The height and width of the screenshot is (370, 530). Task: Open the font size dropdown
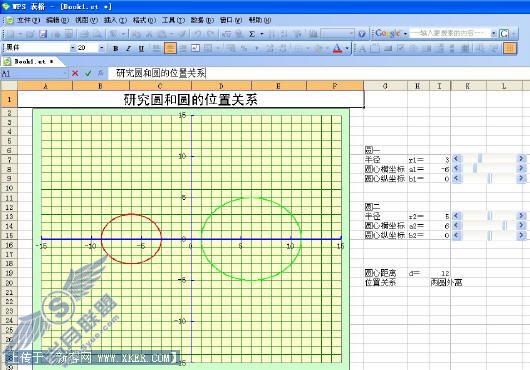pyautogui.click(x=101, y=48)
